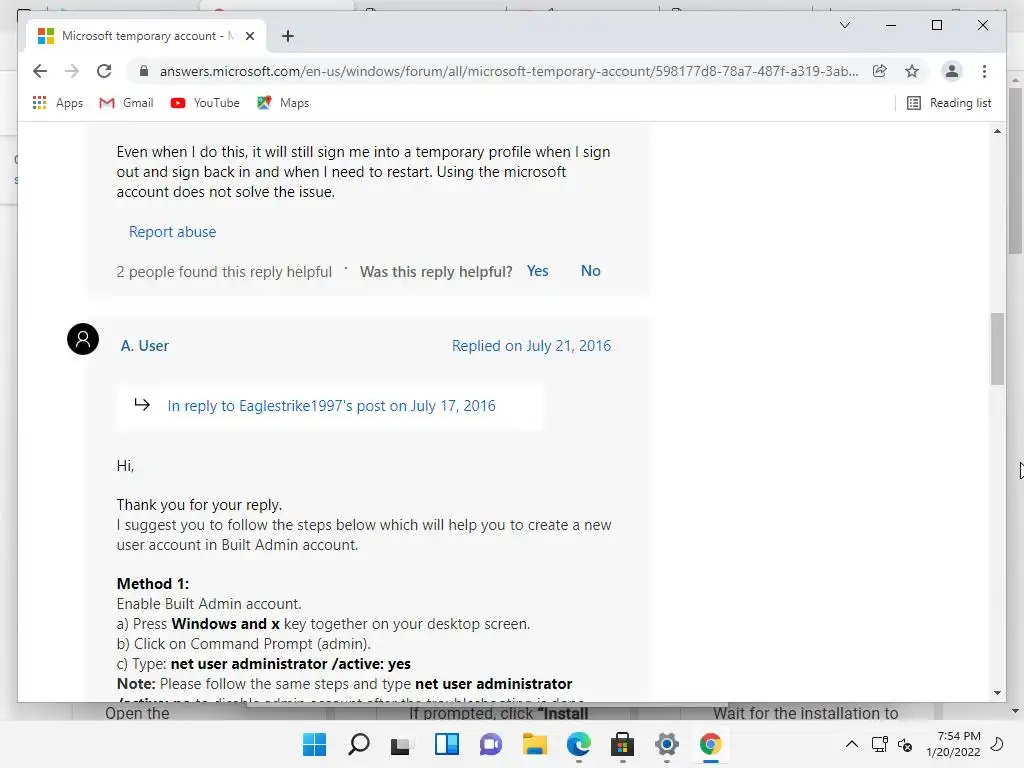Open Maps bookmark
The height and width of the screenshot is (768, 1024).
pos(283,103)
